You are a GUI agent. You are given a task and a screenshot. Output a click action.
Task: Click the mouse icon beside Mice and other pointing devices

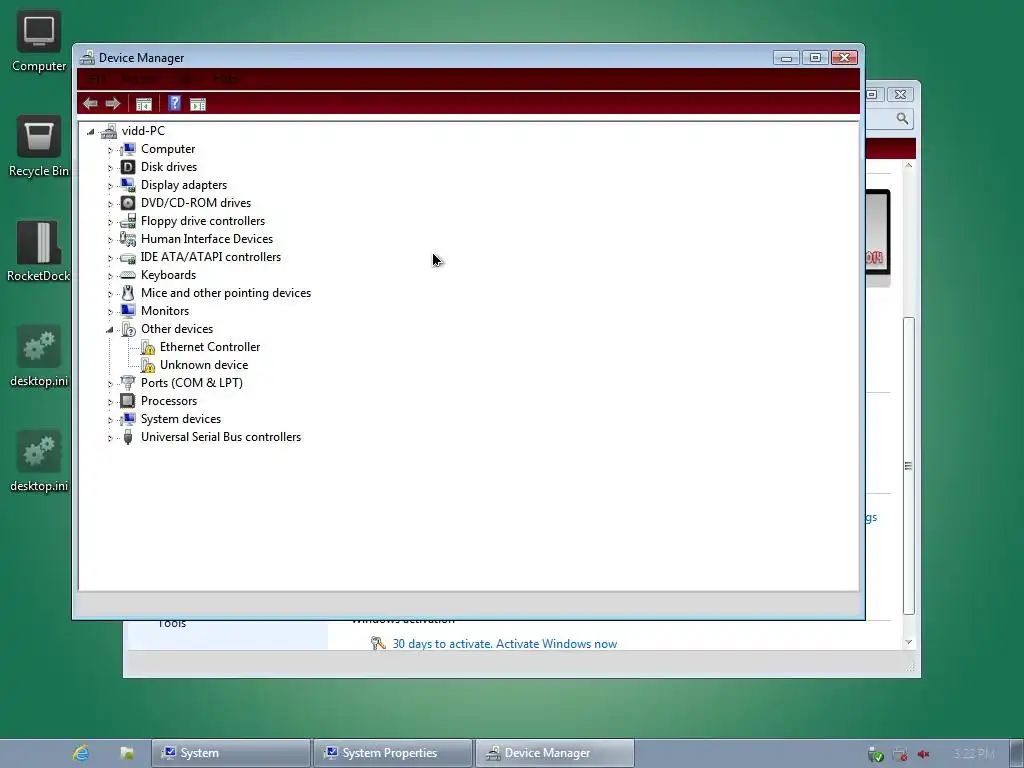coord(128,293)
